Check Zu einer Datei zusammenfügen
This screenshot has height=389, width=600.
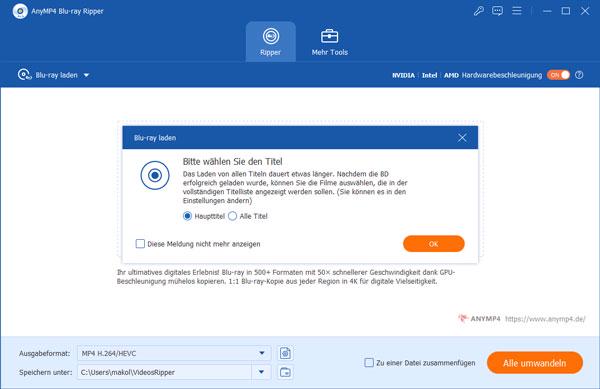(369, 363)
